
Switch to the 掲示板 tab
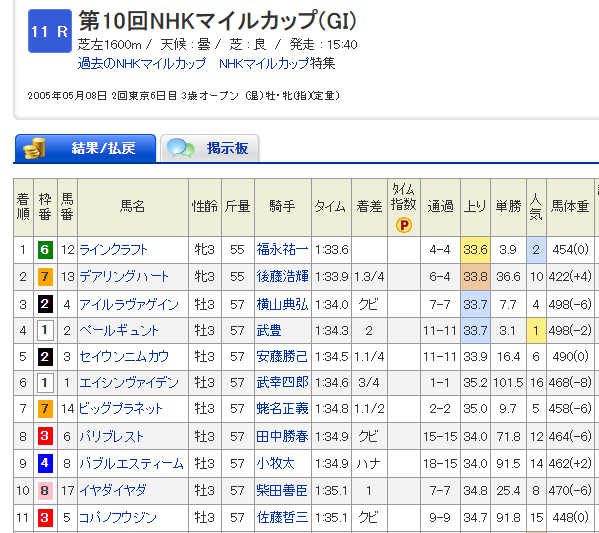(x=210, y=148)
